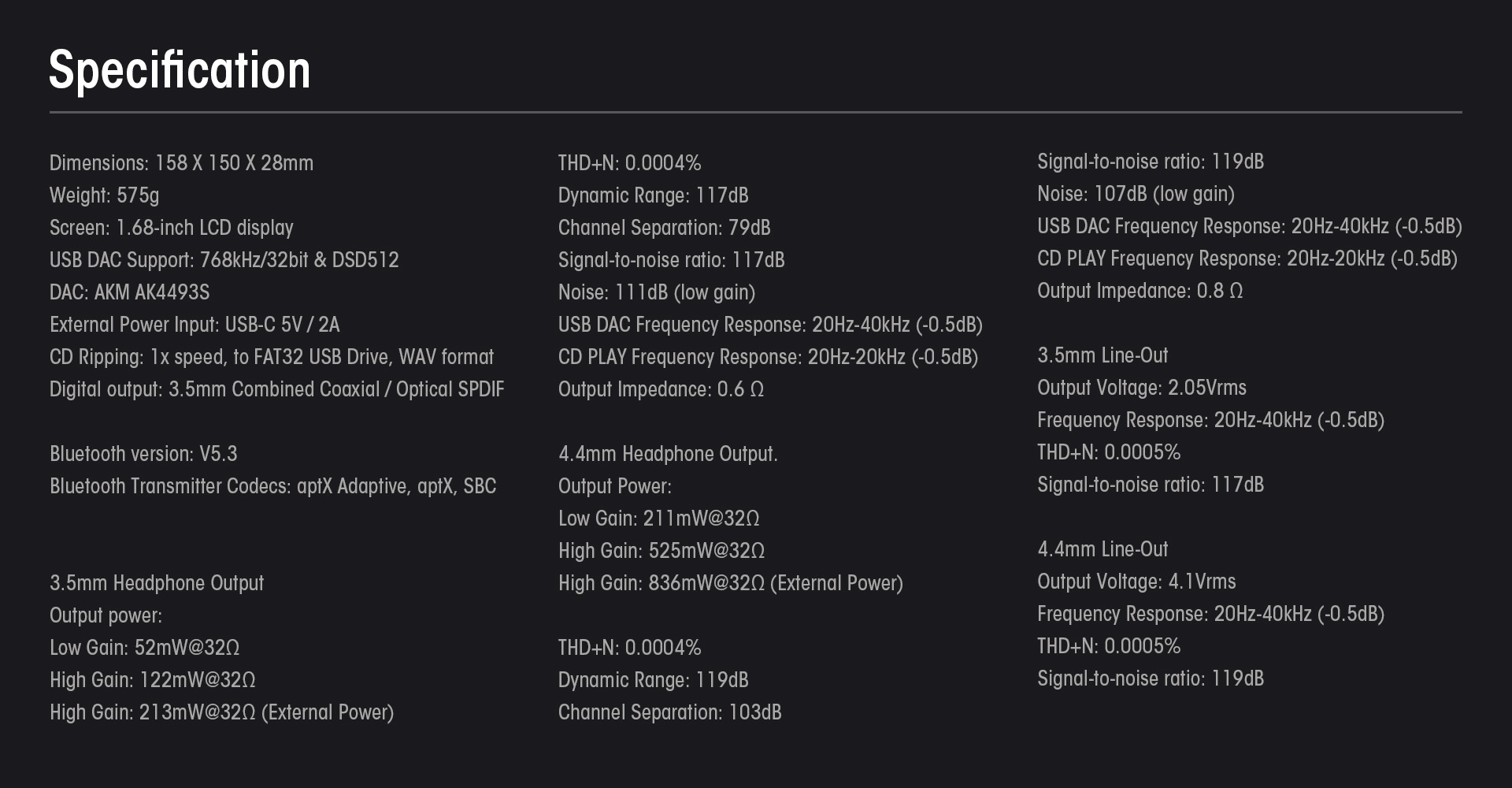This screenshot has width=1512, height=788.
Task: Click the CD Ripping 1x speed line
Action: point(272,357)
